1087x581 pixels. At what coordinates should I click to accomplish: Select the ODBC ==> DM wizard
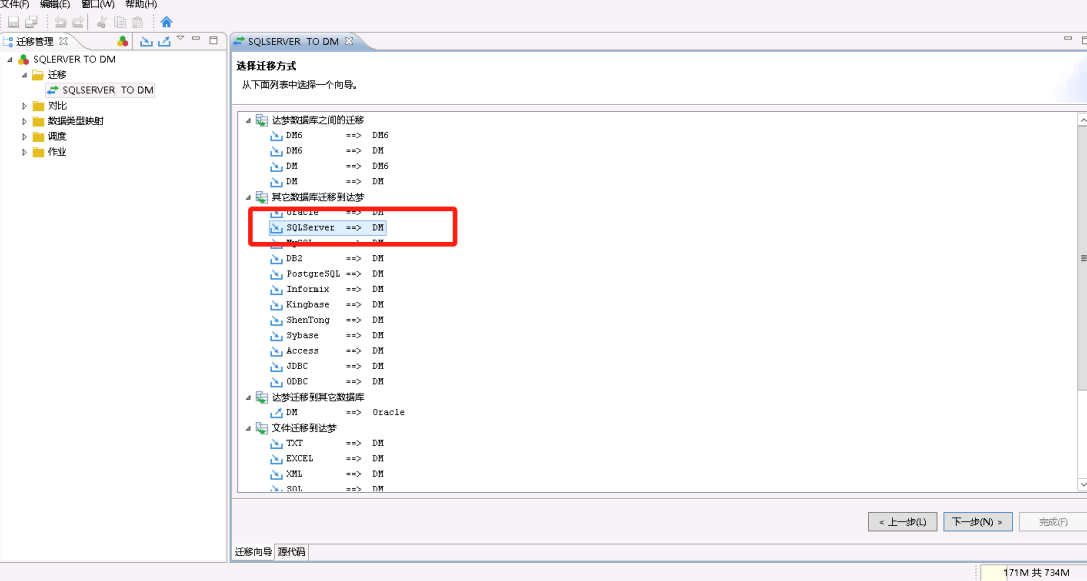(x=327, y=381)
